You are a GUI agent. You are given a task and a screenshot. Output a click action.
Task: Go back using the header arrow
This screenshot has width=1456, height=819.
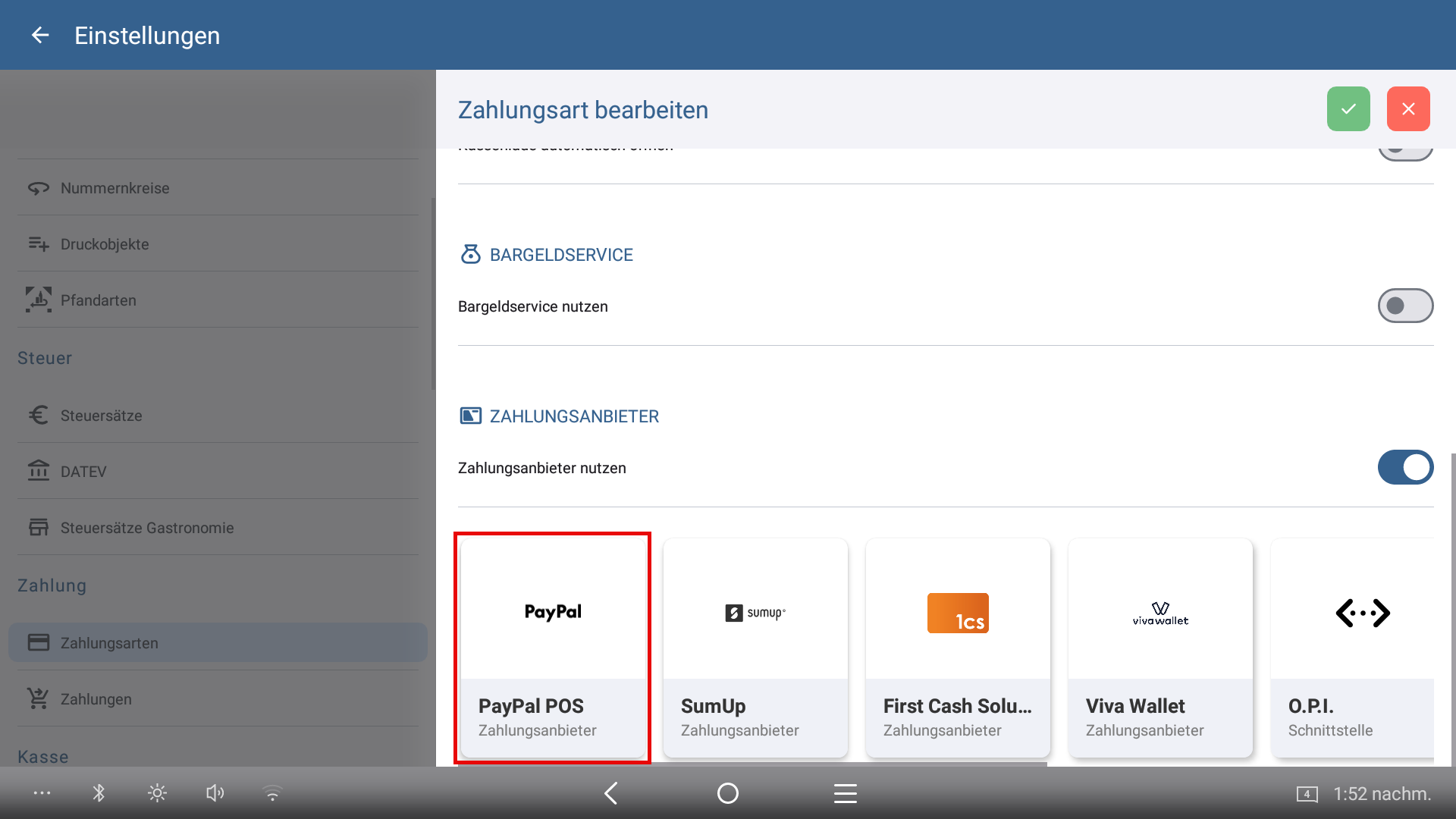click(x=40, y=35)
